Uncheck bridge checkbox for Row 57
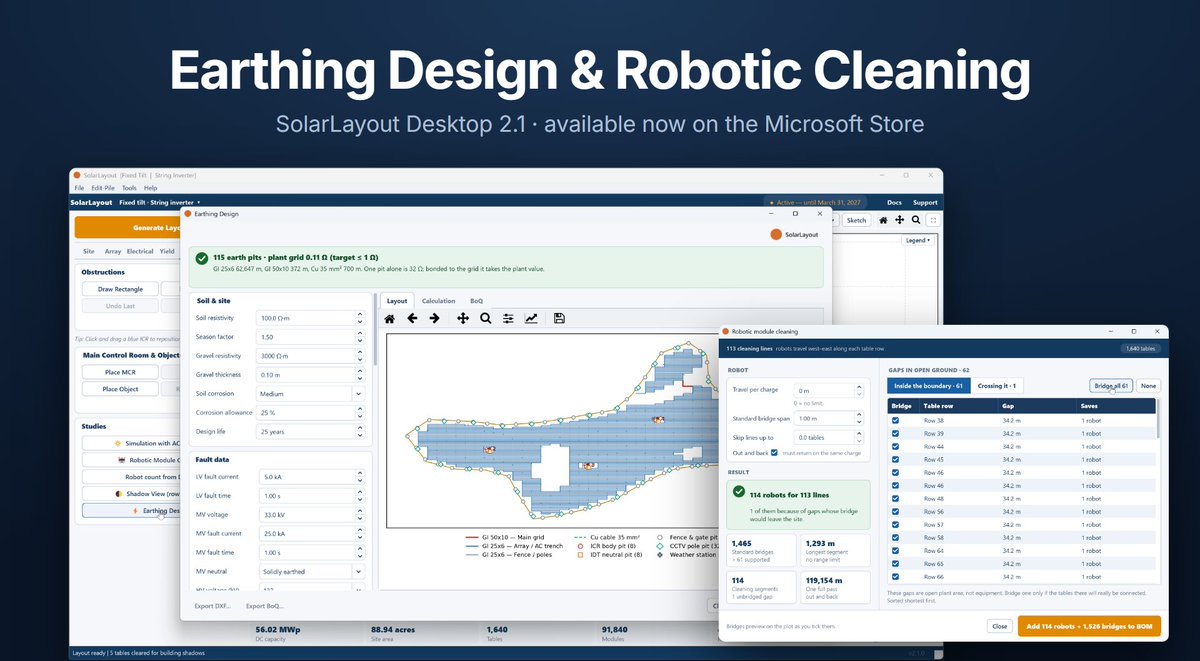 [x=895, y=524]
